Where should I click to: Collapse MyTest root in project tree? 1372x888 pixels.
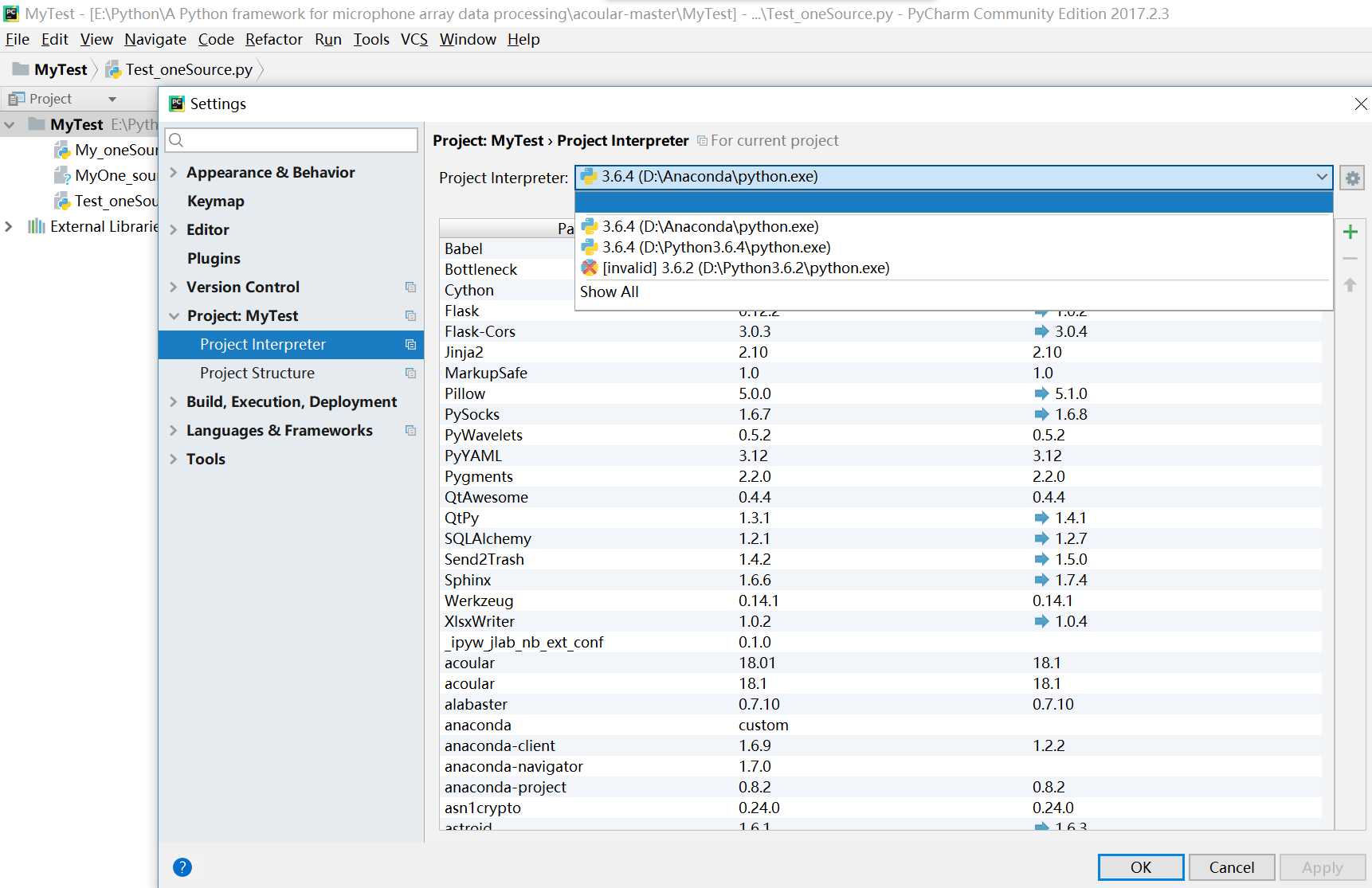click(9, 125)
